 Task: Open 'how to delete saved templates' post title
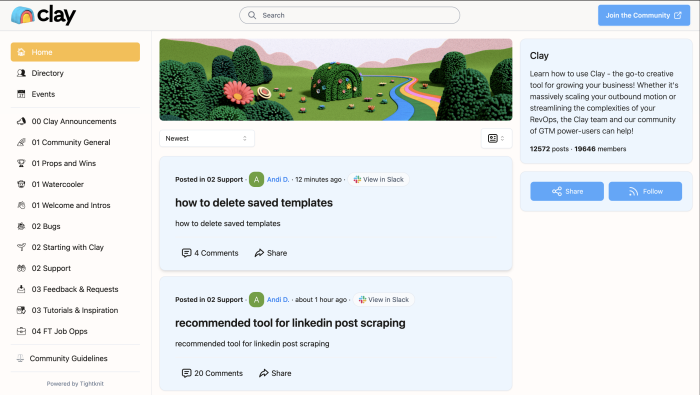[254, 203]
